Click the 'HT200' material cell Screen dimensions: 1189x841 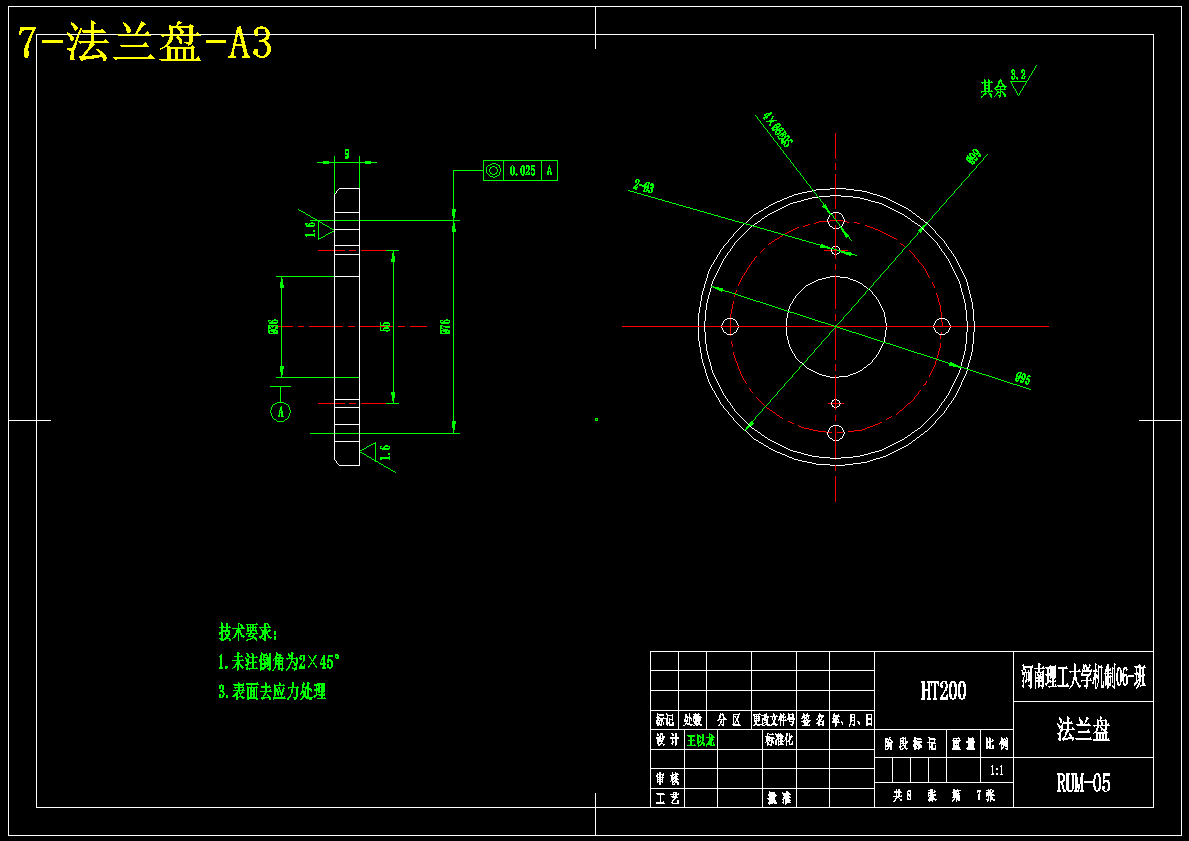(943, 691)
